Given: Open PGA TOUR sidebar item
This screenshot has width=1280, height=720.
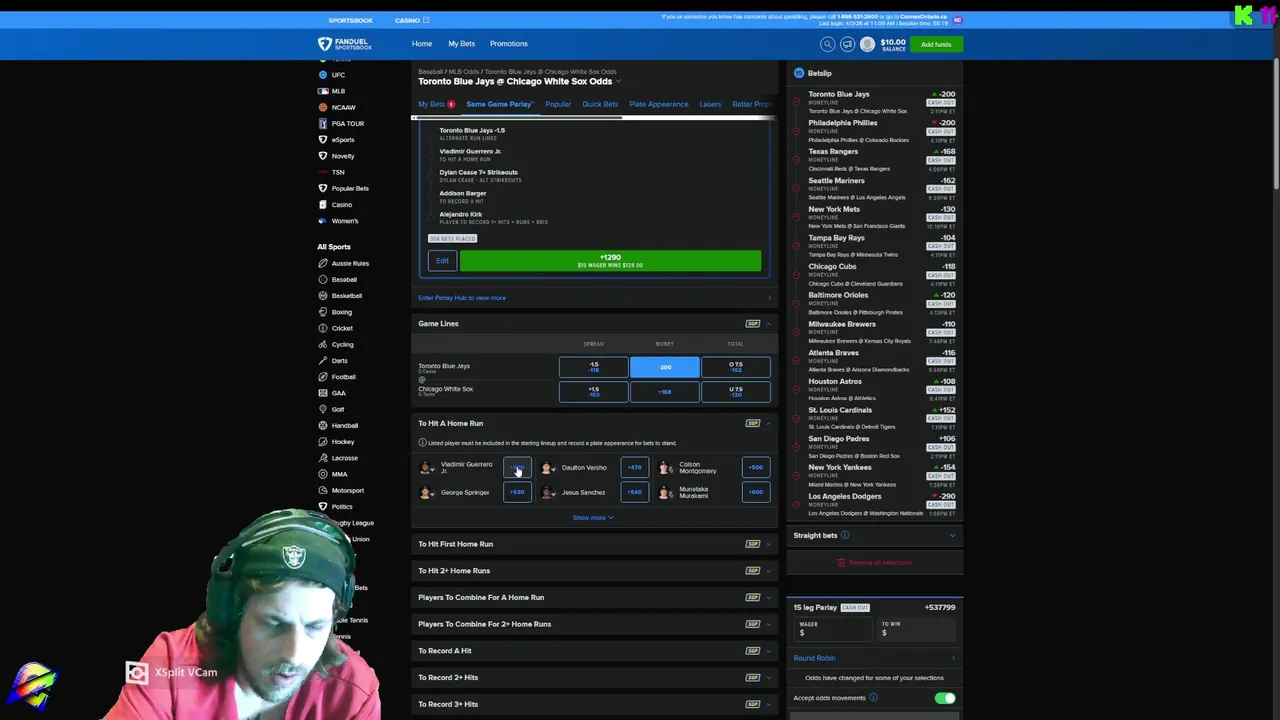Looking at the screenshot, I should [347, 123].
